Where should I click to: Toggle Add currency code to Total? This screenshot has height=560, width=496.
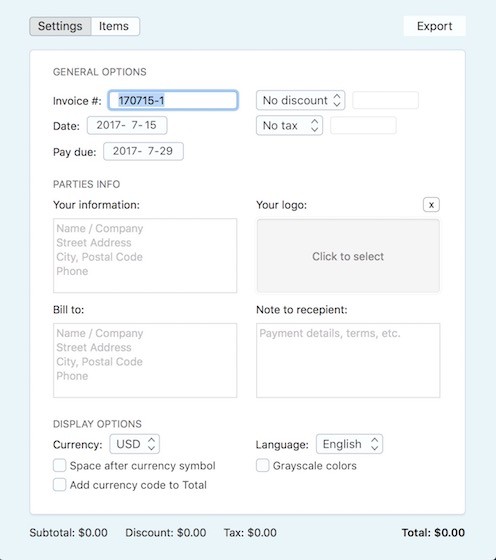pyautogui.click(x=59, y=485)
